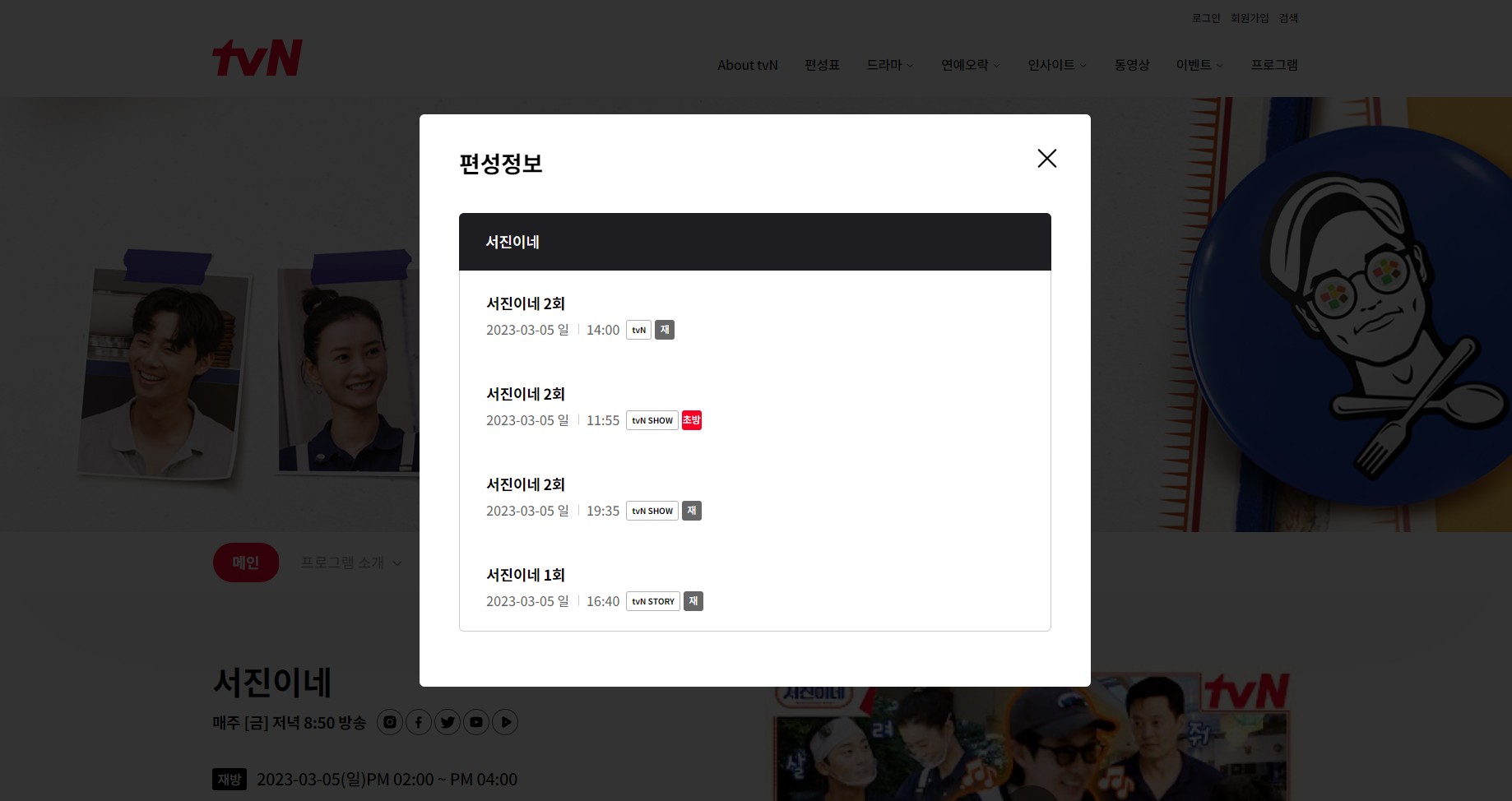Expand the 드라마 menu
Screen dimensions: 1512x801
(x=890, y=65)
